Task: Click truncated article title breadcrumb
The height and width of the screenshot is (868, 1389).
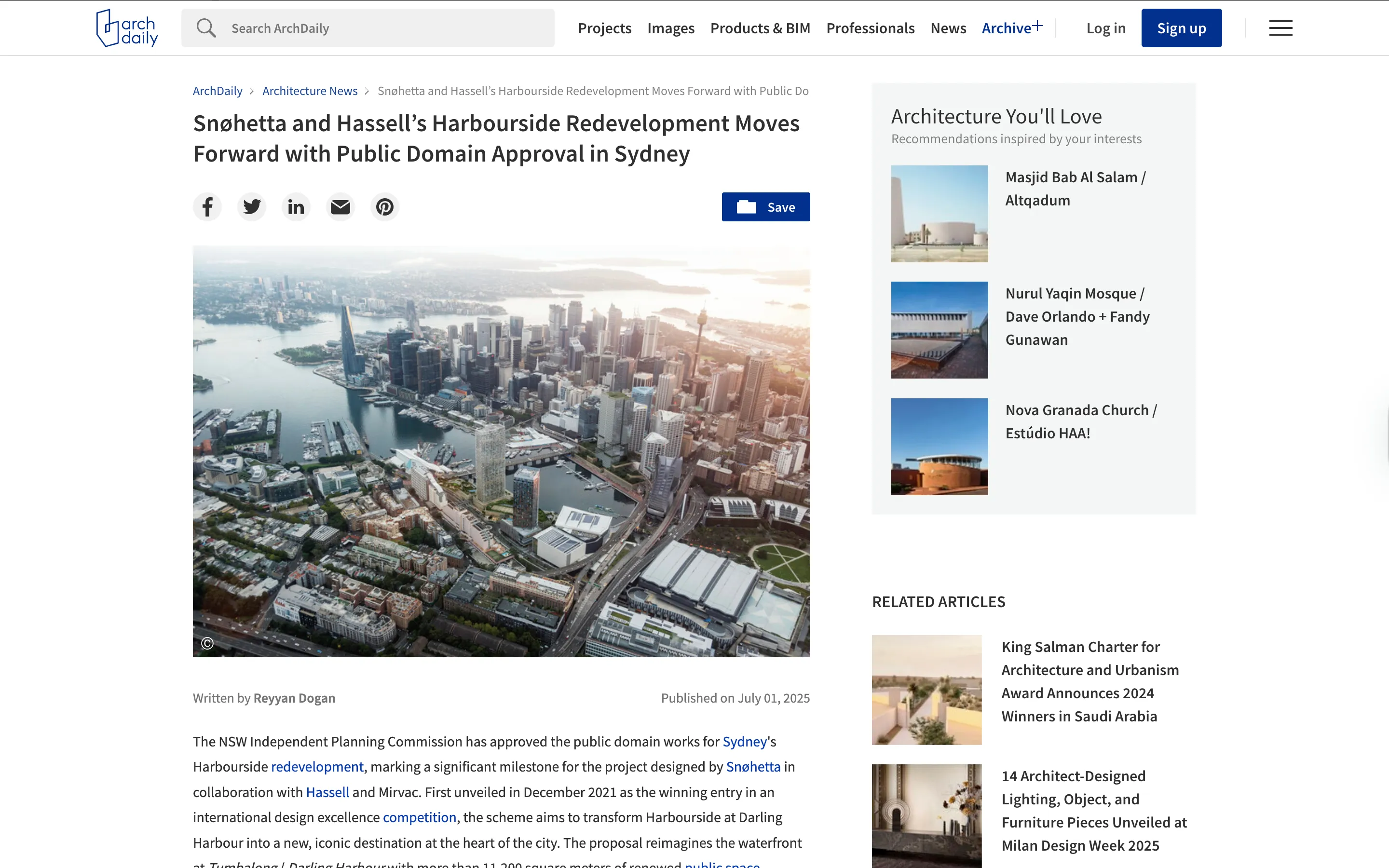Action: (594, 91)
